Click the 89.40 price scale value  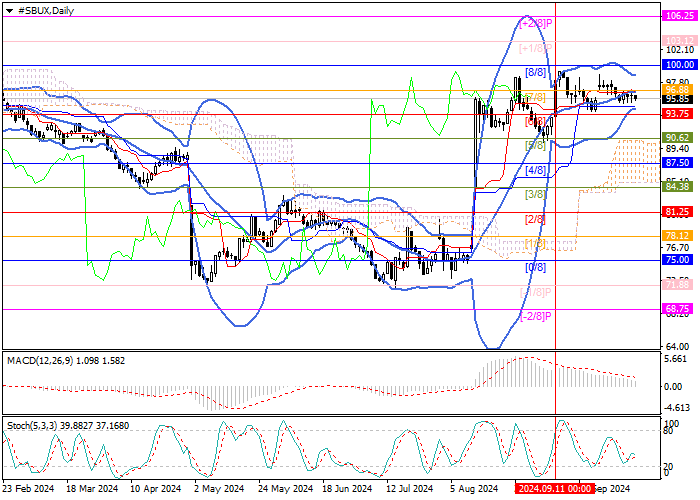(679, 148)
